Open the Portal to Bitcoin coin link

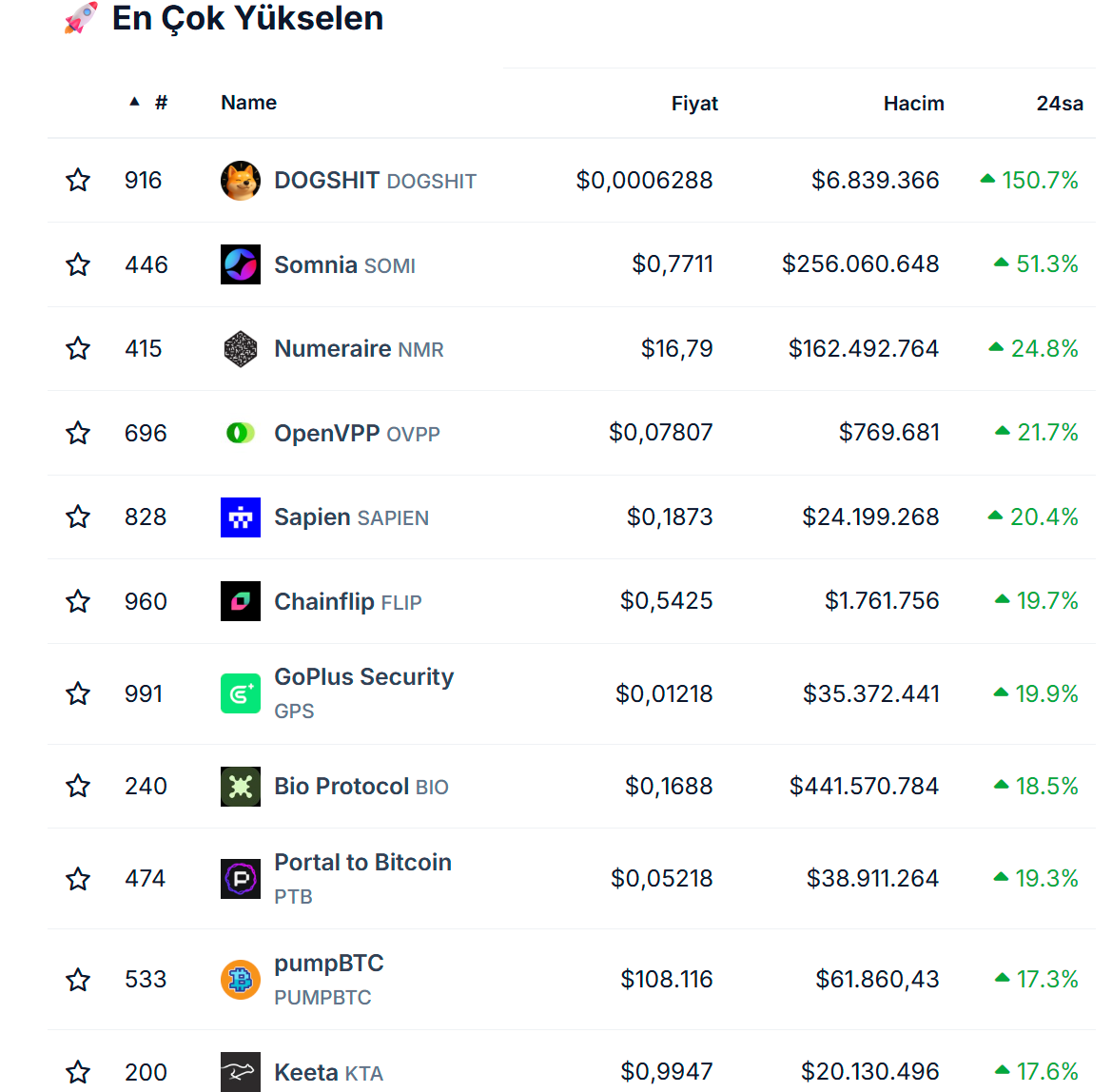click(x=362, y=863)
